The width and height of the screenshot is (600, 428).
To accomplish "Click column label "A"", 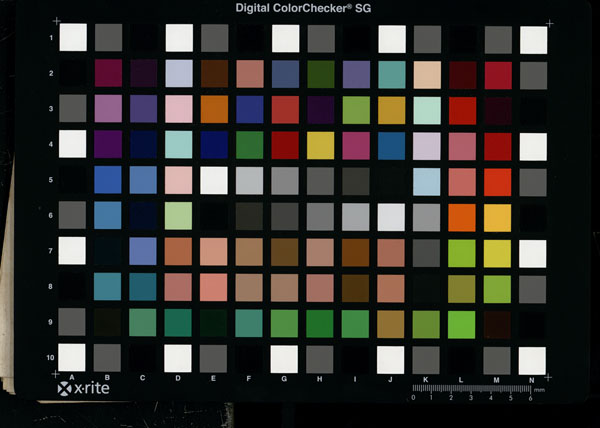I will click(72, 378).
